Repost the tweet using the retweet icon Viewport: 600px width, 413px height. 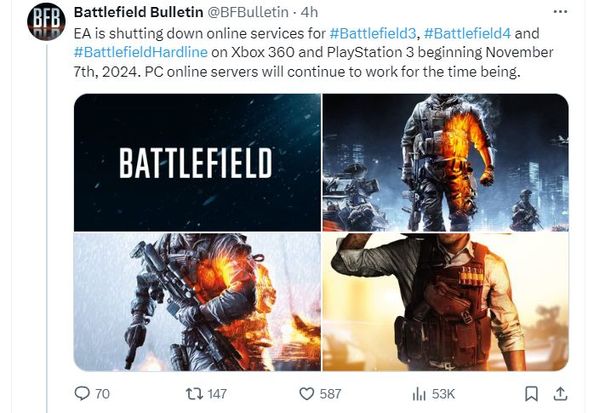pos(194,394)
